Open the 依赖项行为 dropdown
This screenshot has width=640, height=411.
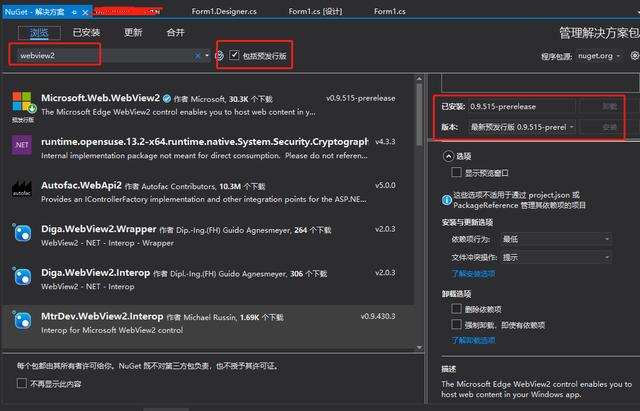(556, 239)
